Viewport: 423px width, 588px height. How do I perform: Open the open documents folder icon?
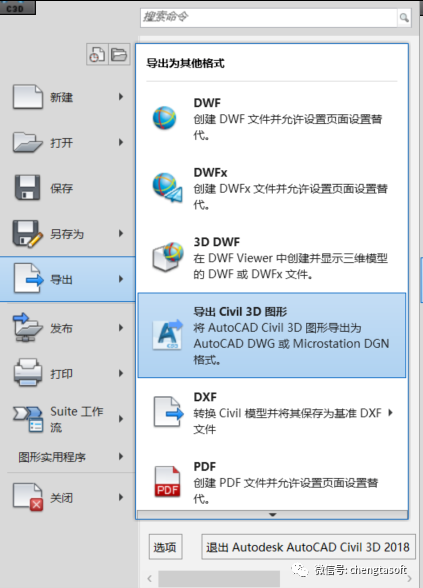(119, 55)
